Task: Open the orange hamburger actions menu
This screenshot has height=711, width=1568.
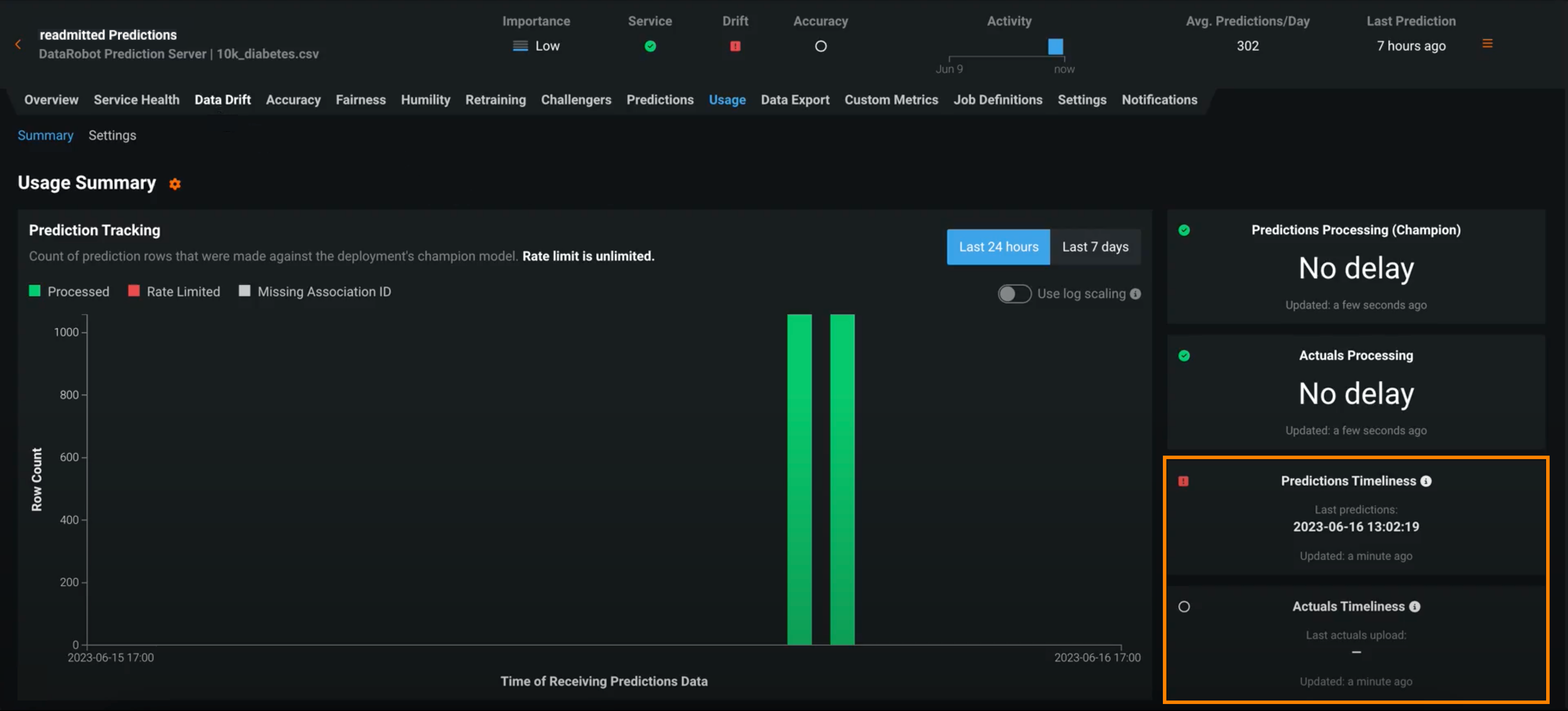Action: (x=1487, y=44)
